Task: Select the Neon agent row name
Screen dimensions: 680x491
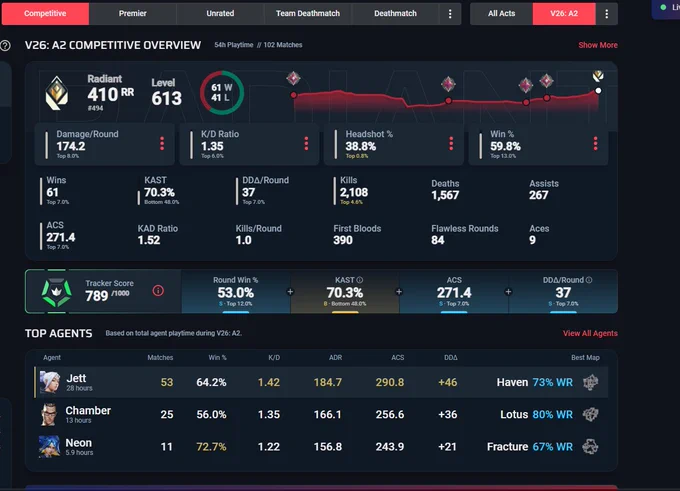Action: tap(78, 443)
